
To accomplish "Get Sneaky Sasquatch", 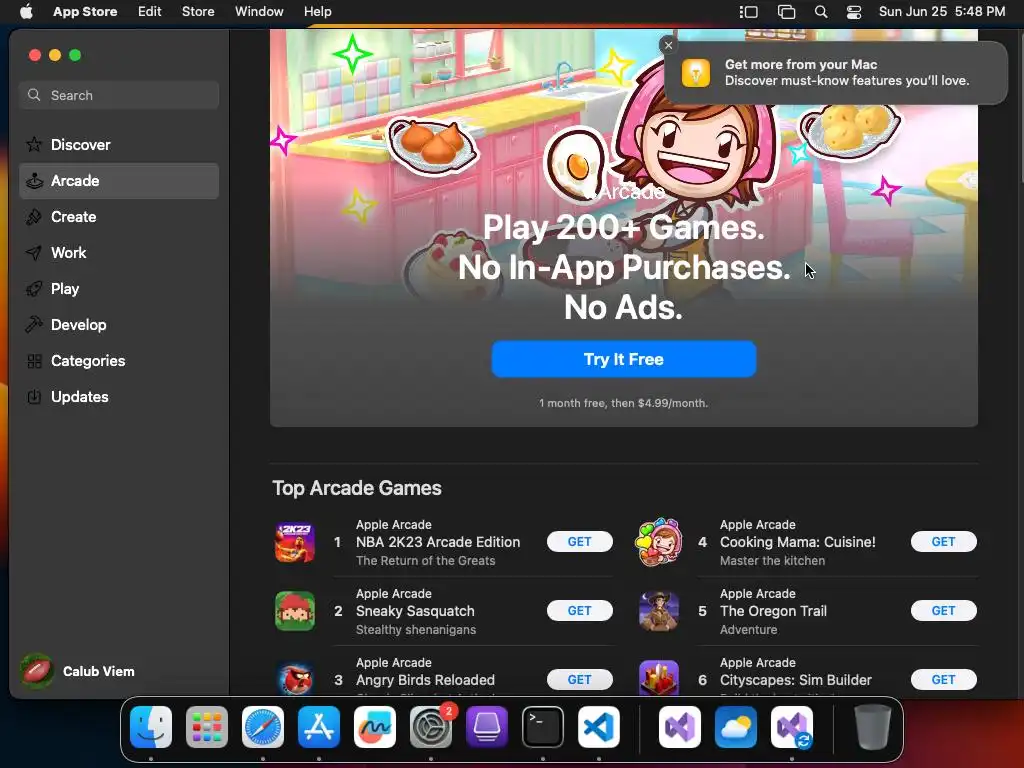I will pyautogui.click(x=579, y=611).
